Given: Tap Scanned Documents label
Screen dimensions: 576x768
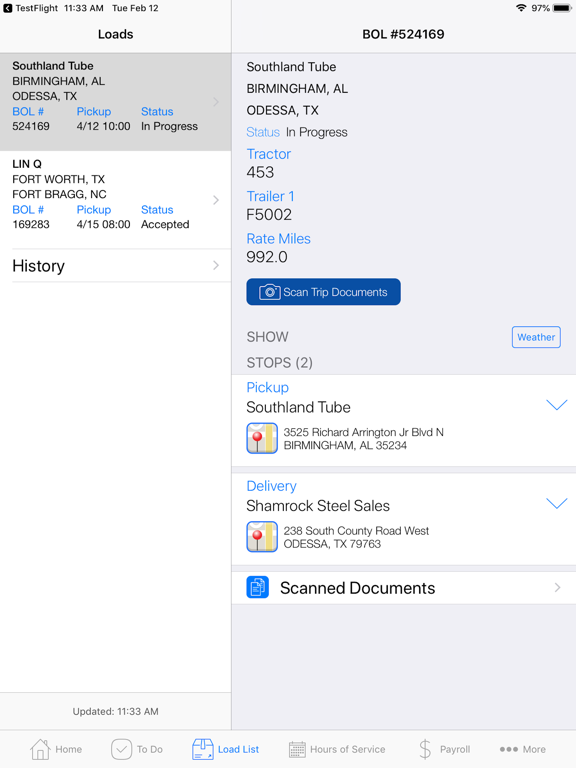Looking at the screenshot, I should pos(358,588).
